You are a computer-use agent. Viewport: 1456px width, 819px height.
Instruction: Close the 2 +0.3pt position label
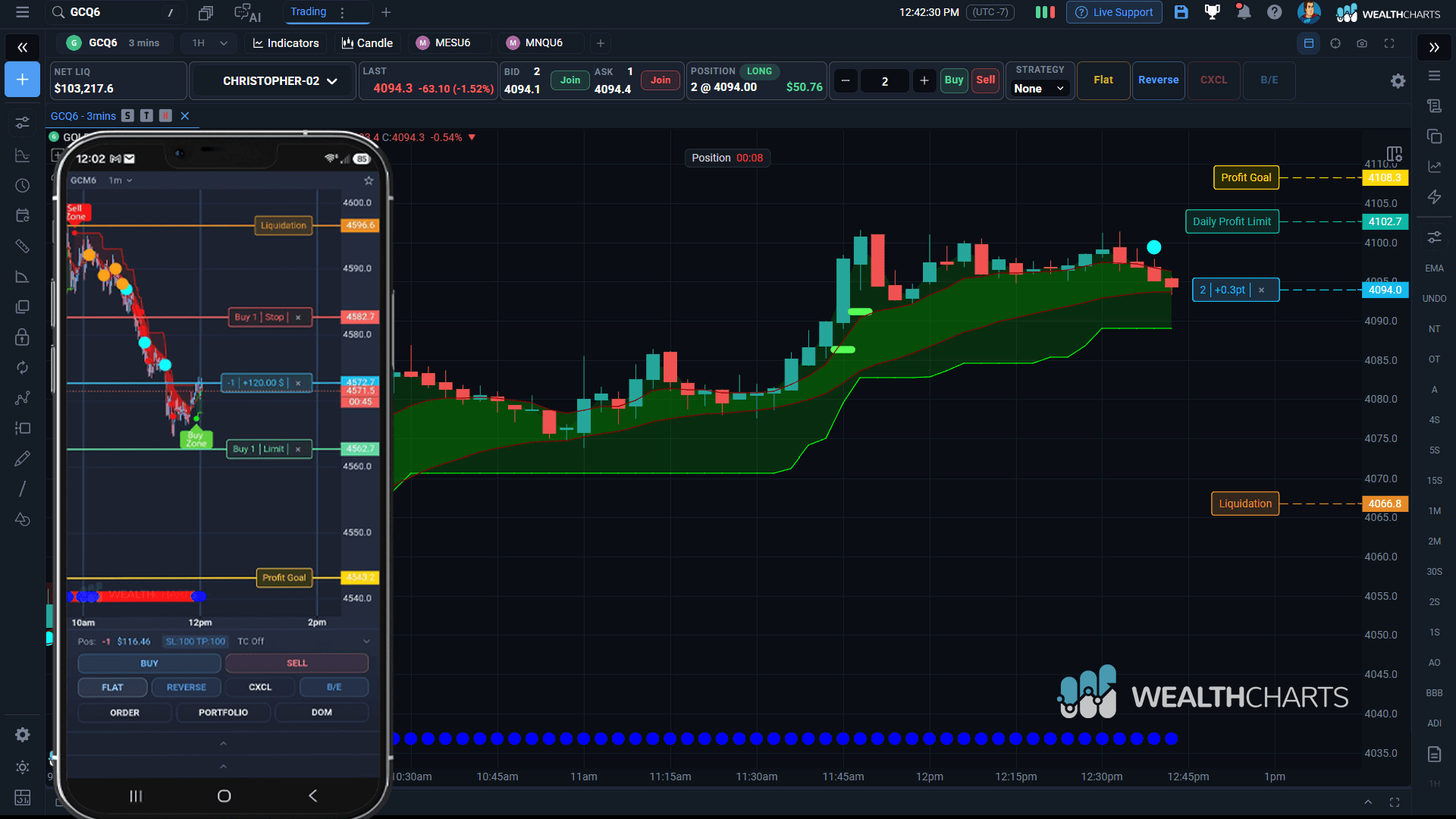pos(1261,290)
